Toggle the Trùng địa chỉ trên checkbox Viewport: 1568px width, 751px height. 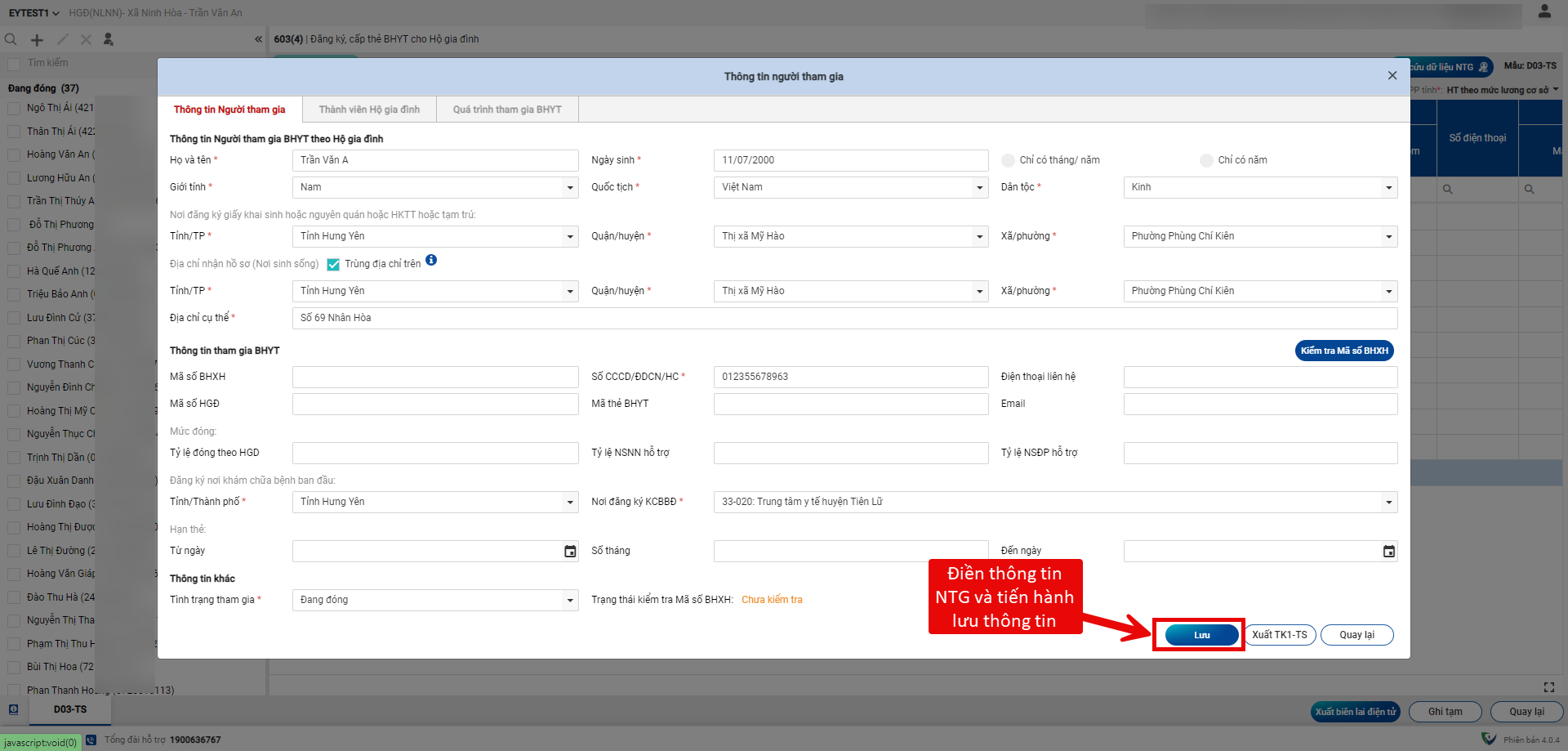[x=333, y=264]
